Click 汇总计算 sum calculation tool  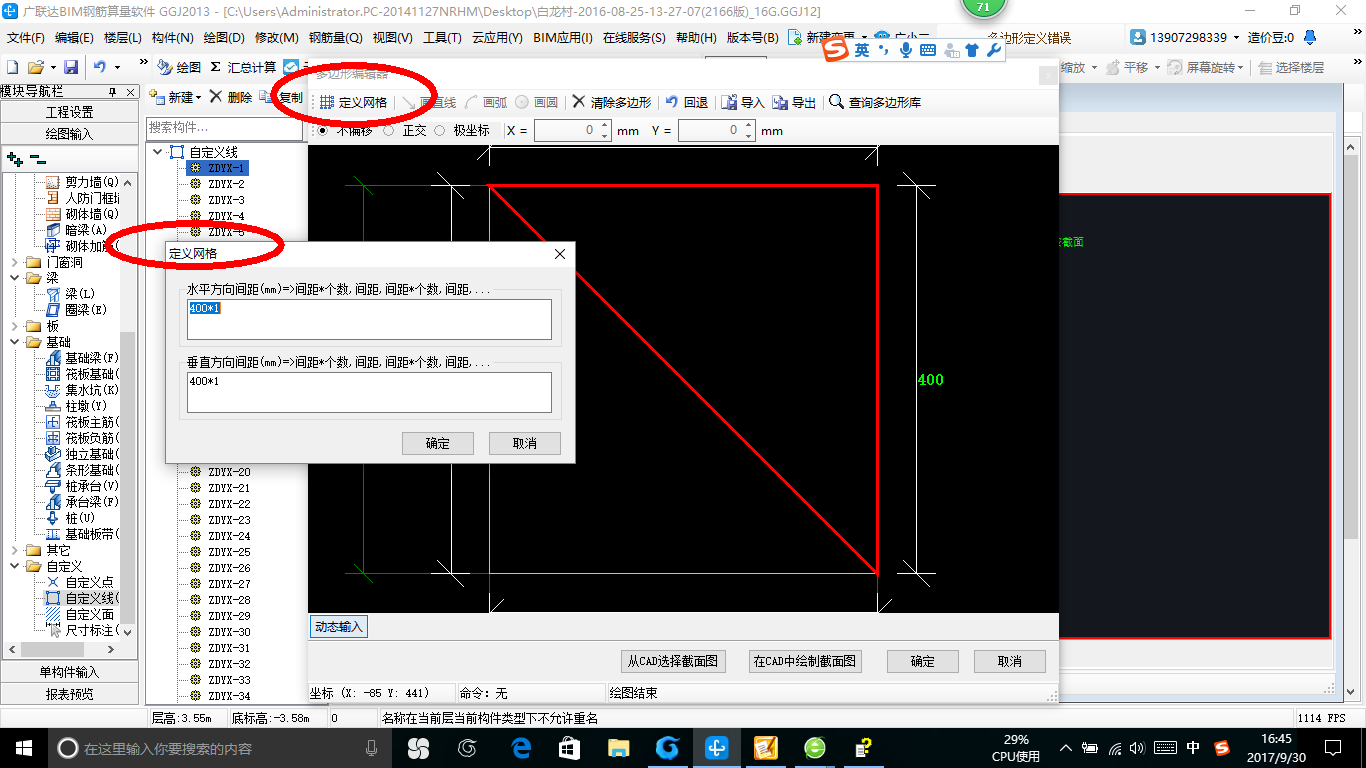click(x=243, y=67)
